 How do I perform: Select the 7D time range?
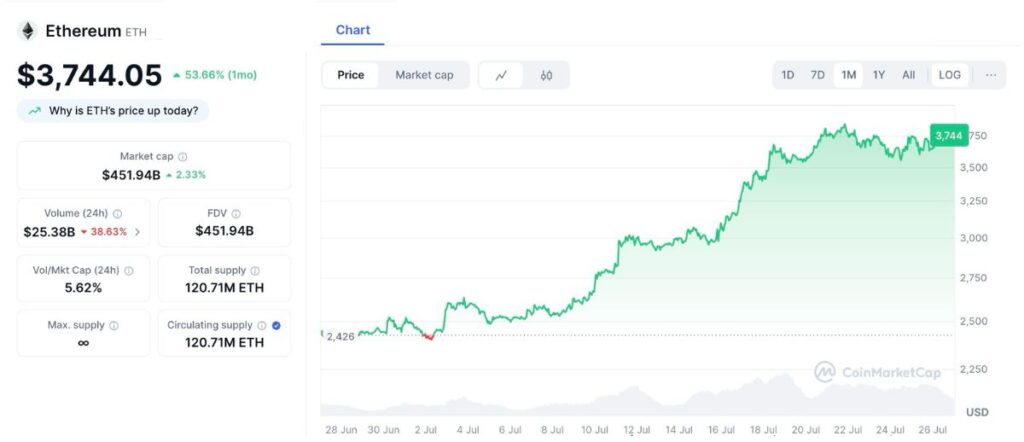pyautogui.click(x=818, y=75)
